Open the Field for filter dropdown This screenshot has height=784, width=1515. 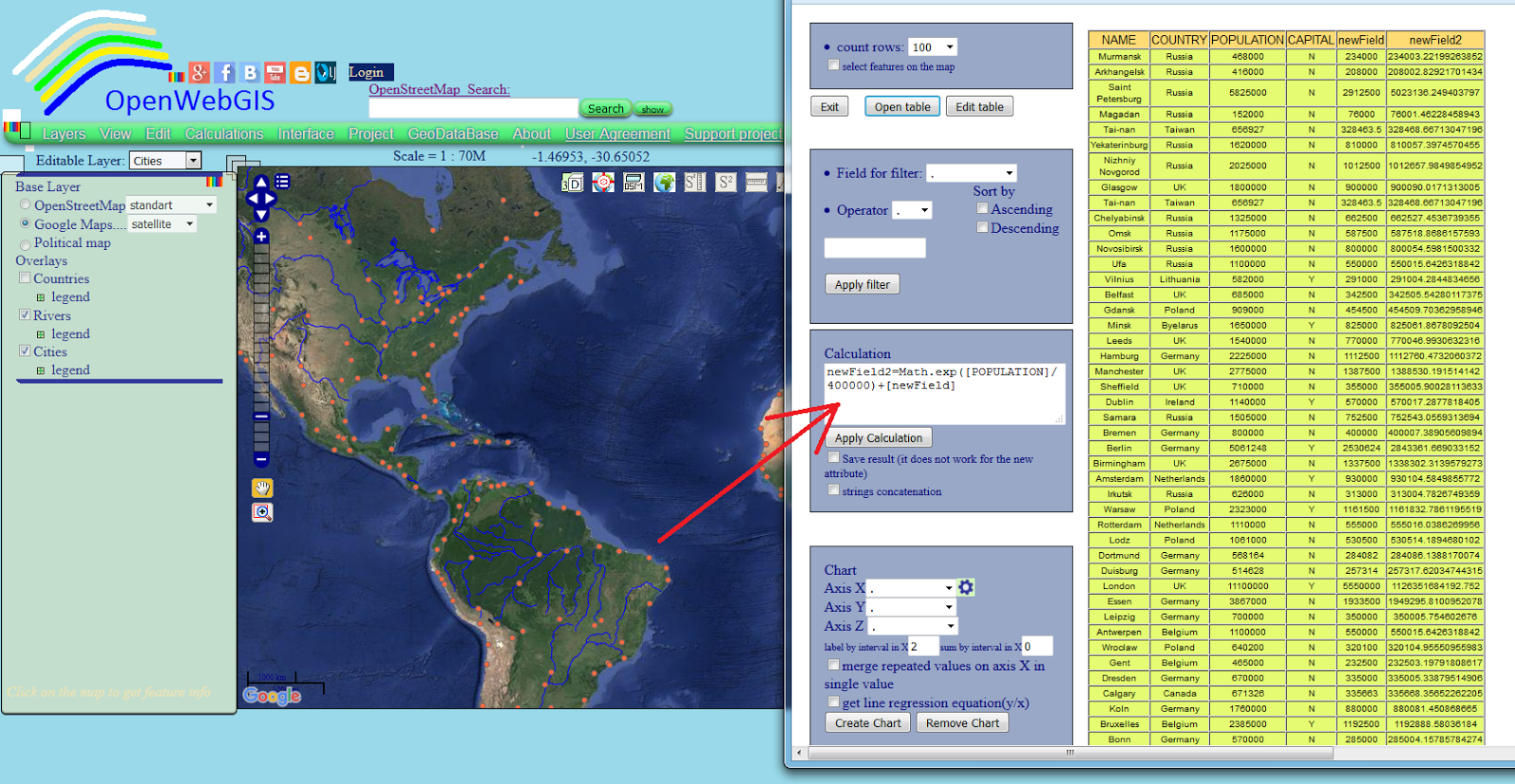coord(971,173)
